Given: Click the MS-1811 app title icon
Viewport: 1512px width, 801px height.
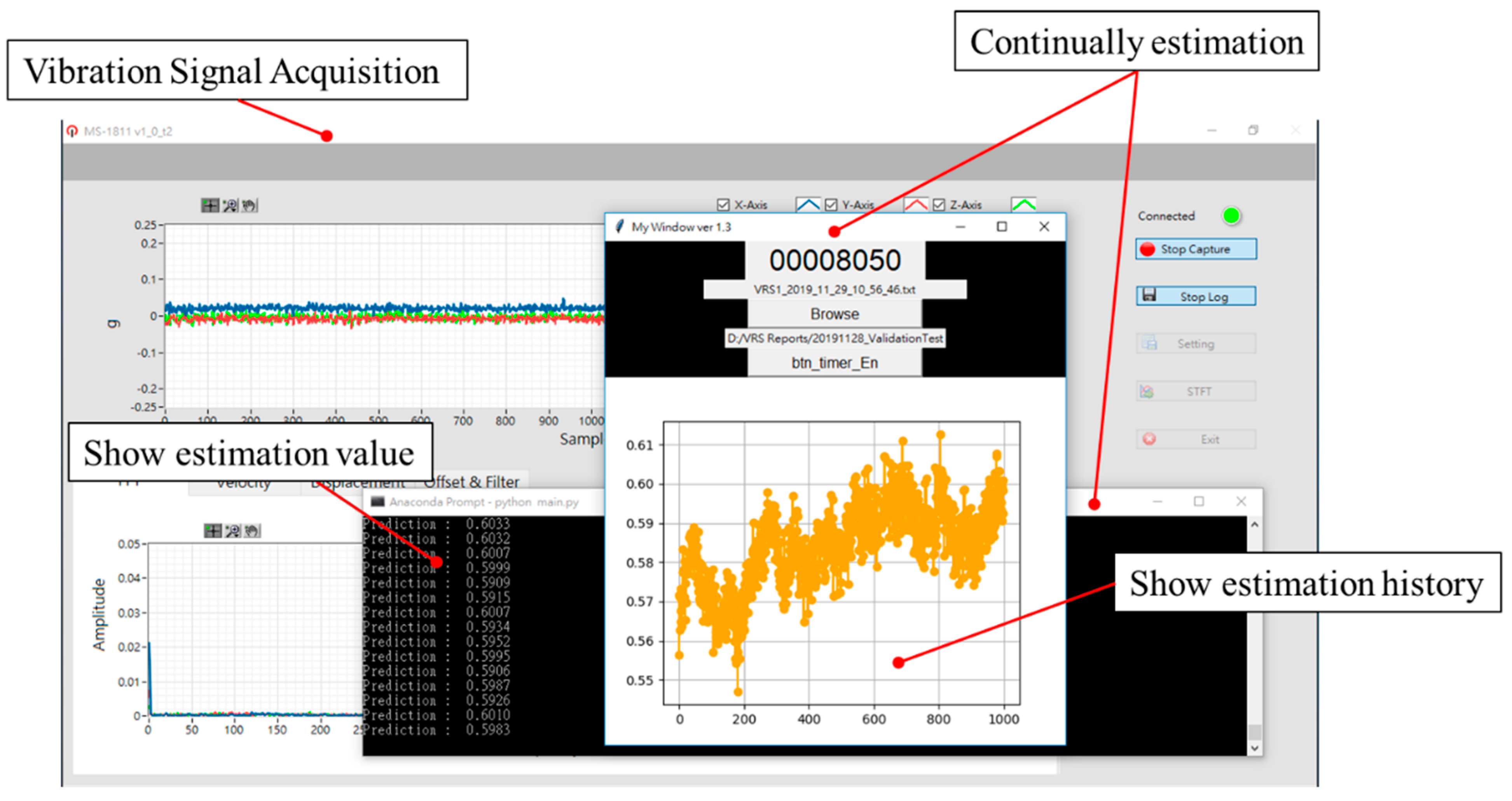Looking at the screenshot, I should click(x=72, y=131).
